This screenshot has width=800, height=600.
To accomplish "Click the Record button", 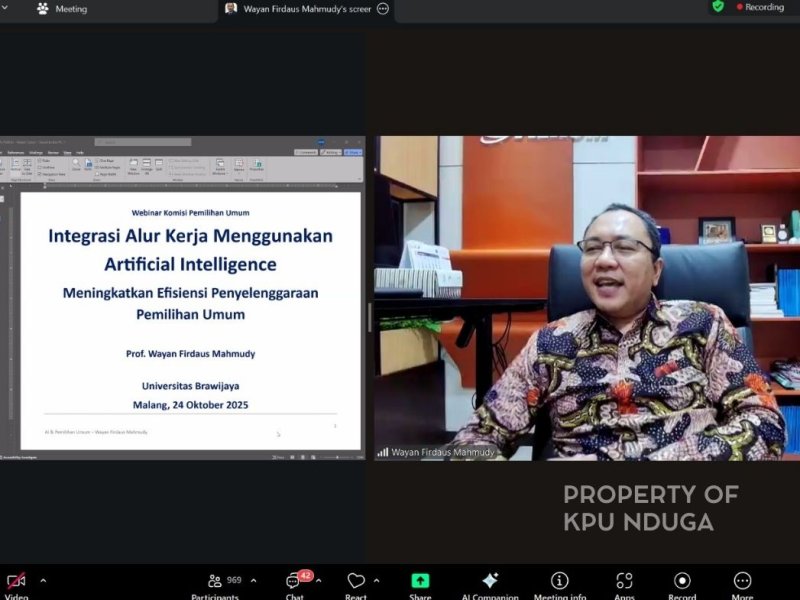I will [682, 581].
